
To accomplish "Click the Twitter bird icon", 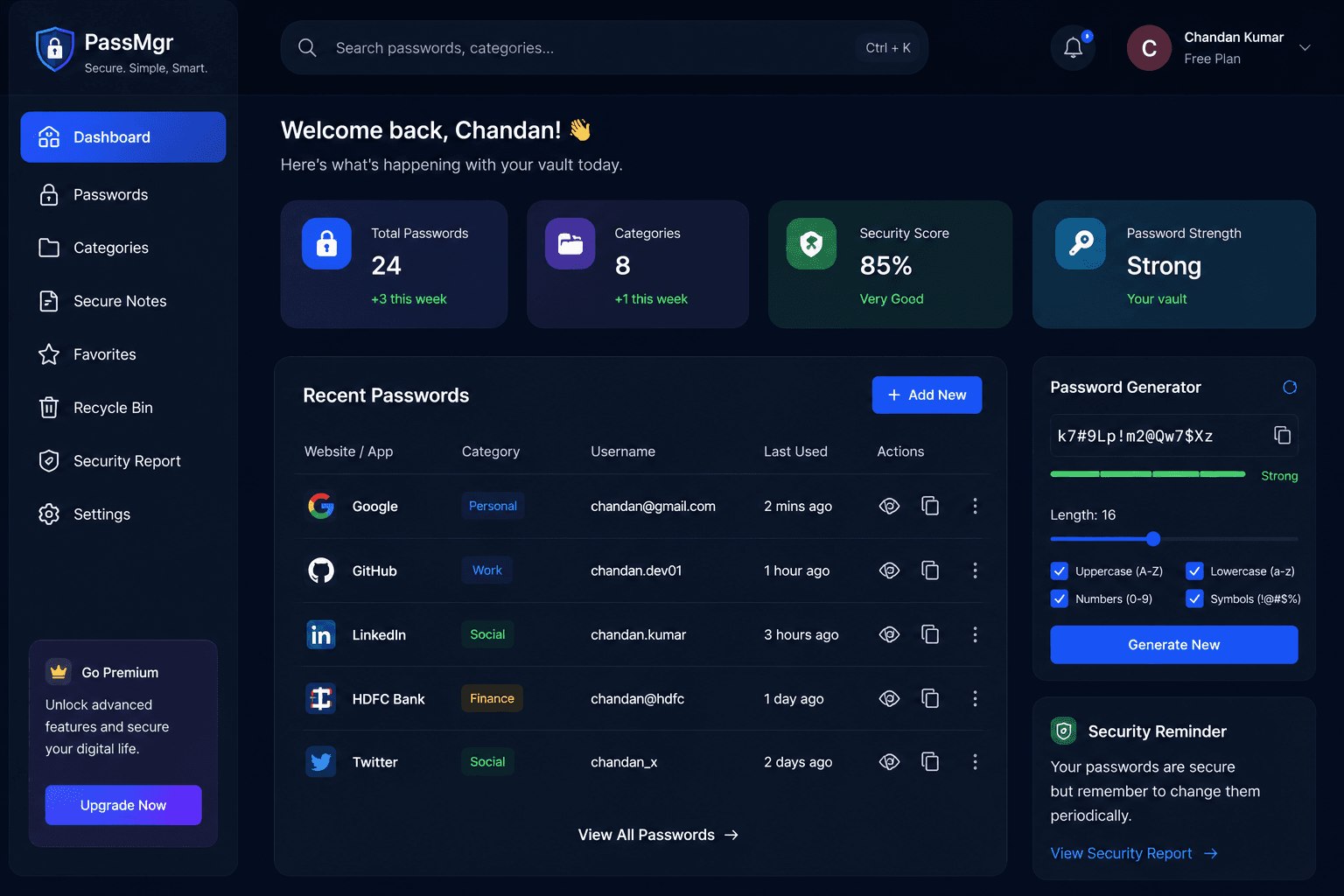I will click(321, 762).
